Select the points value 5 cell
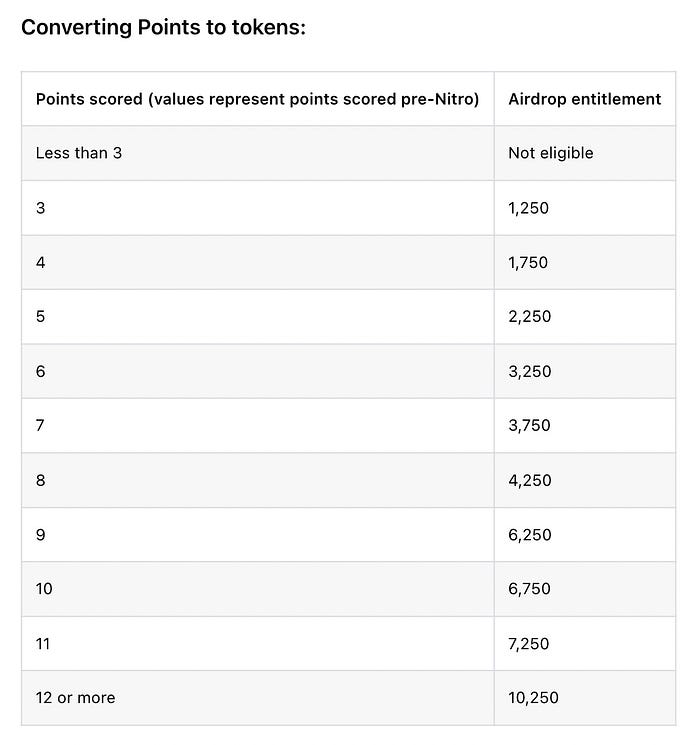 [x=258, y=316]
